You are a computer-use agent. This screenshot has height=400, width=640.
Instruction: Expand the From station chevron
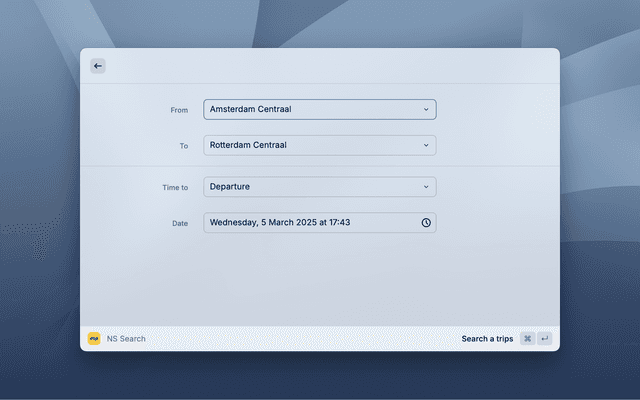pos(426,109)
